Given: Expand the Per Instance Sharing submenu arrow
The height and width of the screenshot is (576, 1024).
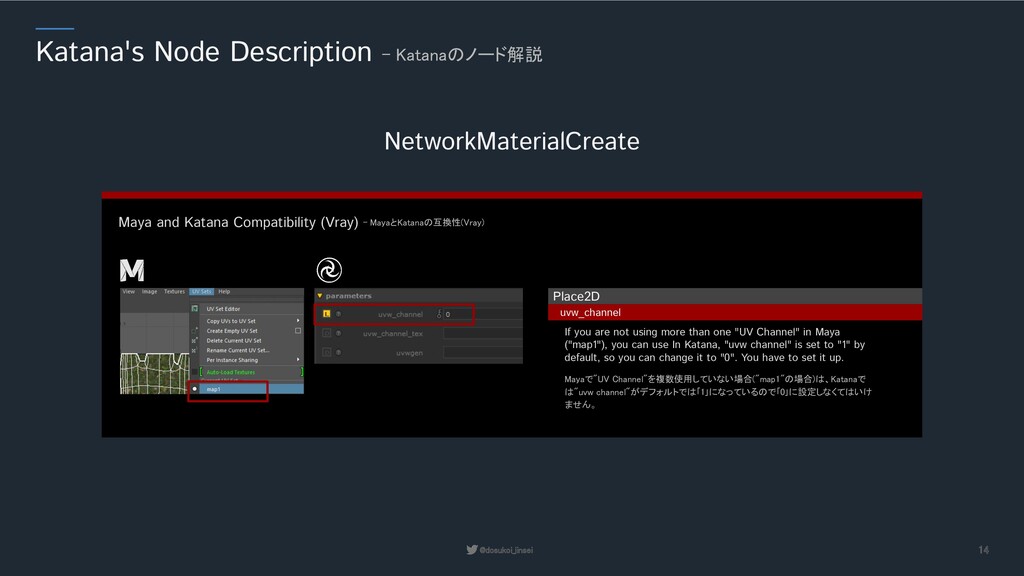Looking at the screenshot, I should click(298, 360).
